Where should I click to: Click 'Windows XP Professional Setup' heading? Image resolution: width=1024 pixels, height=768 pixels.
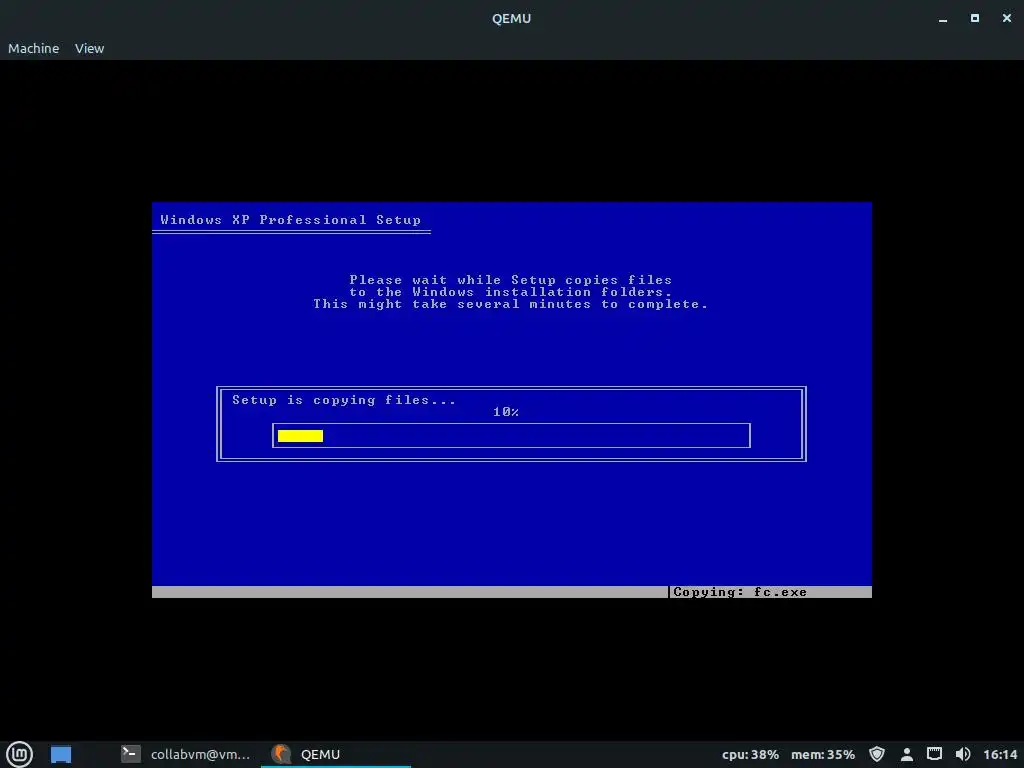(x=291, y=220)
